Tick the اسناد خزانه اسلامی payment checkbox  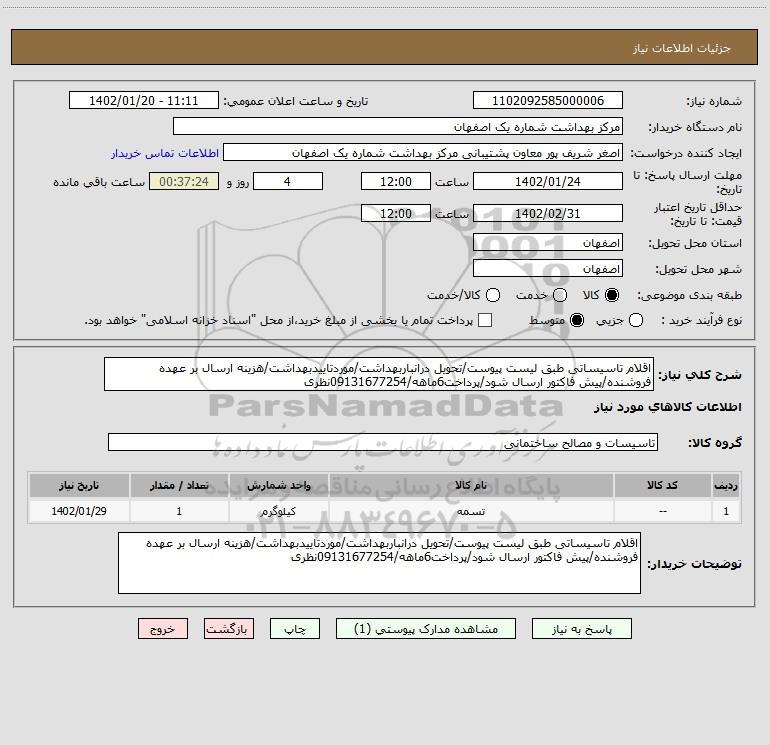click(485, 320)
